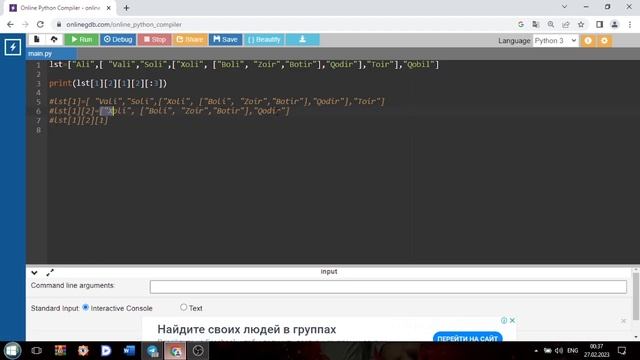The image size is (640, 360).
Task: Click the OnlineGDB lightning logo
Action: click(x=13, y=47)
